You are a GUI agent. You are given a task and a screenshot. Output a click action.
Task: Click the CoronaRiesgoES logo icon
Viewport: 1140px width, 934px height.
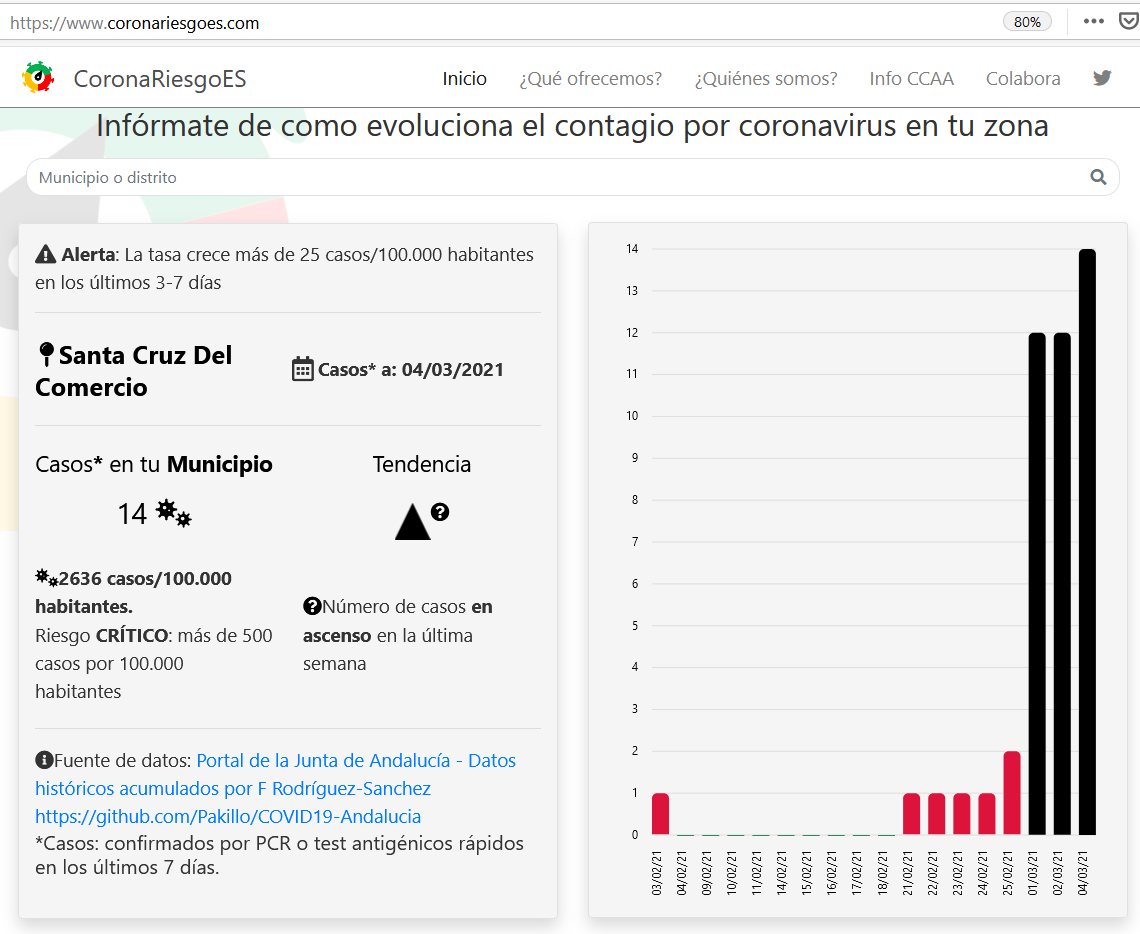38,78
